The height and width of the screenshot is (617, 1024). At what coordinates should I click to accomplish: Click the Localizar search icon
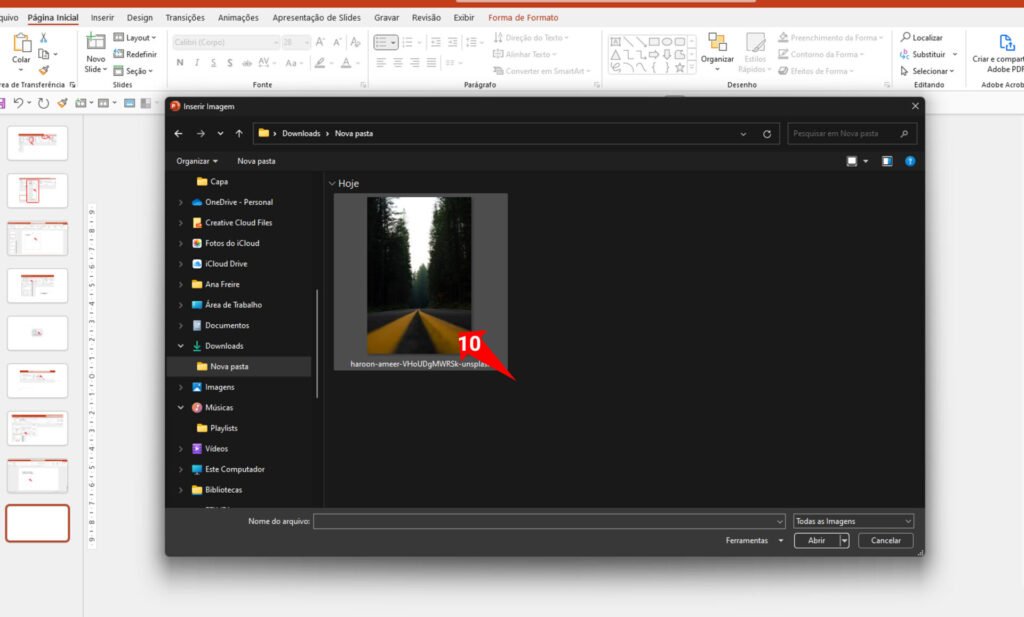point(906,38)
